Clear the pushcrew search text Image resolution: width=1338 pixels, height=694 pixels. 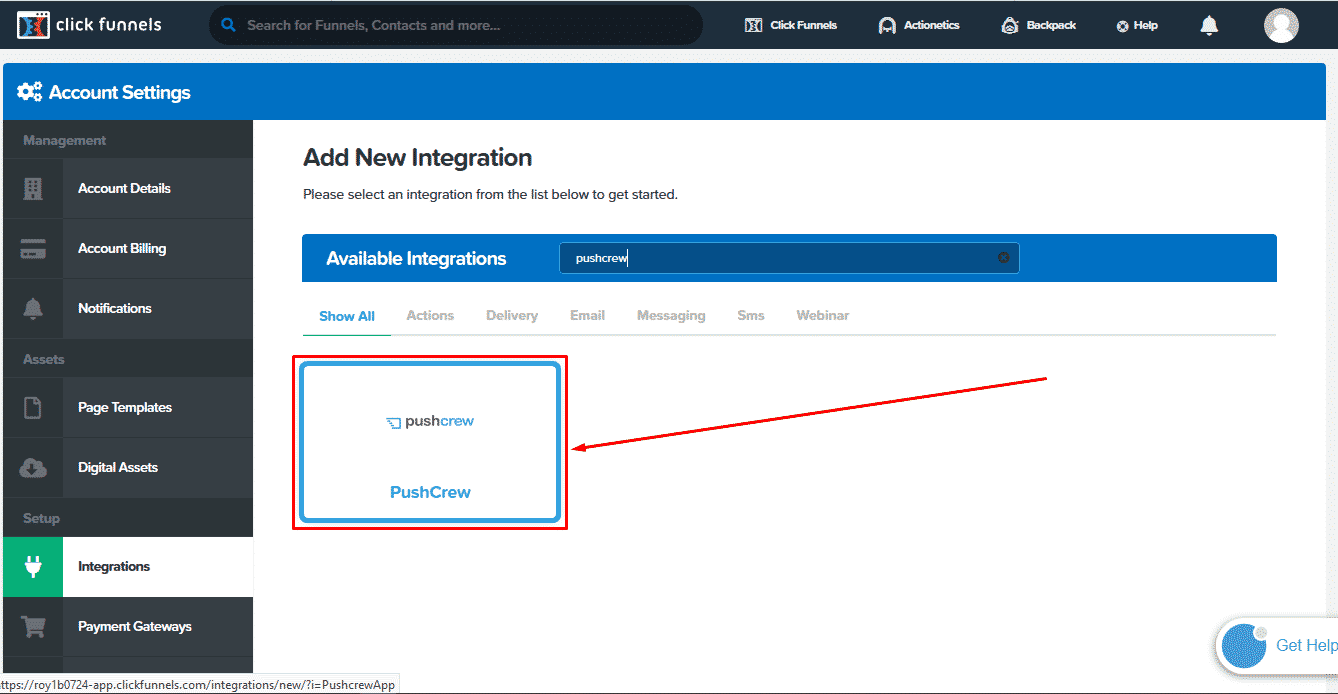click(1003, 258)
